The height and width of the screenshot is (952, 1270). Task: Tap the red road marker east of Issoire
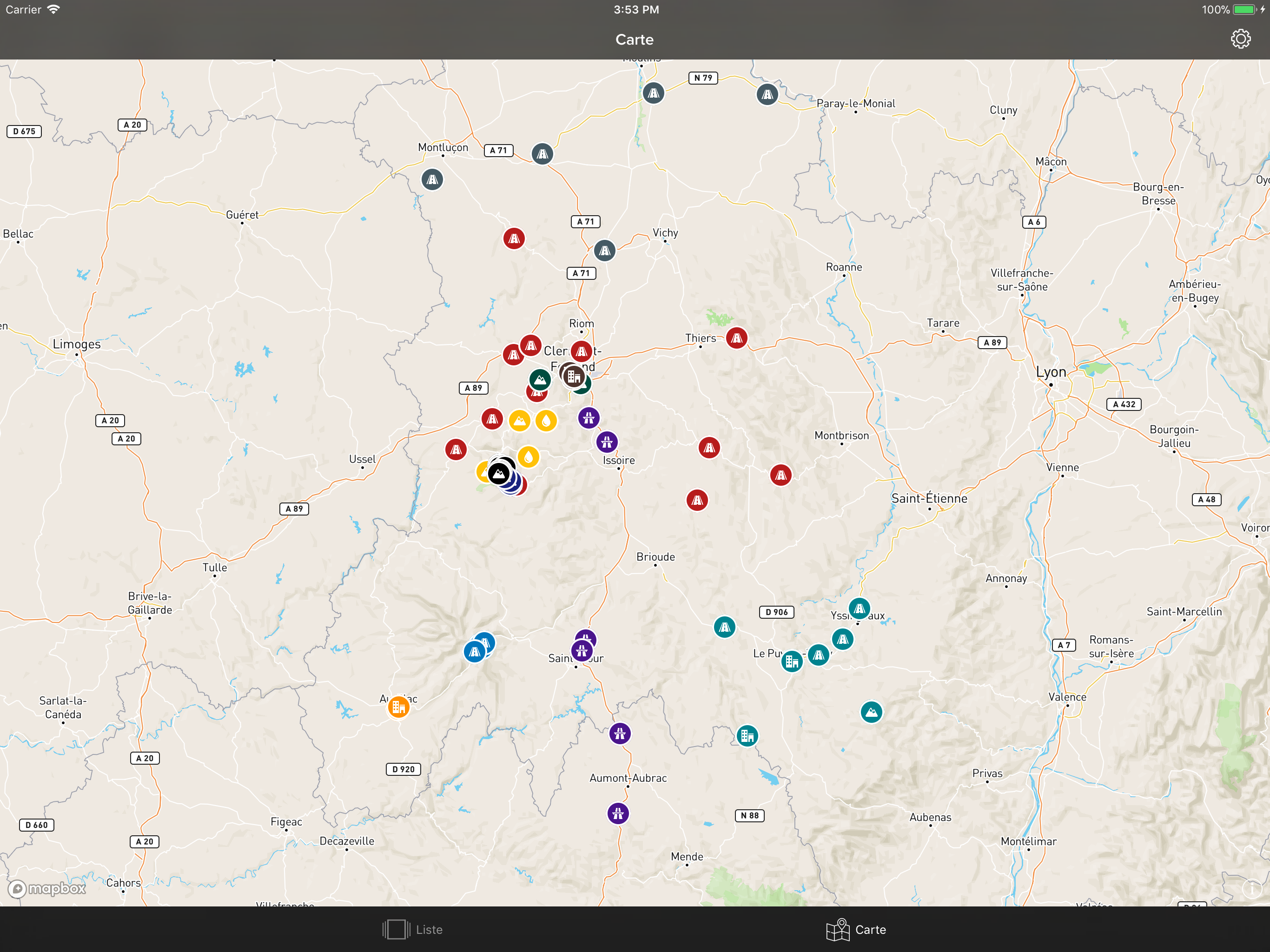pos(709,447)
